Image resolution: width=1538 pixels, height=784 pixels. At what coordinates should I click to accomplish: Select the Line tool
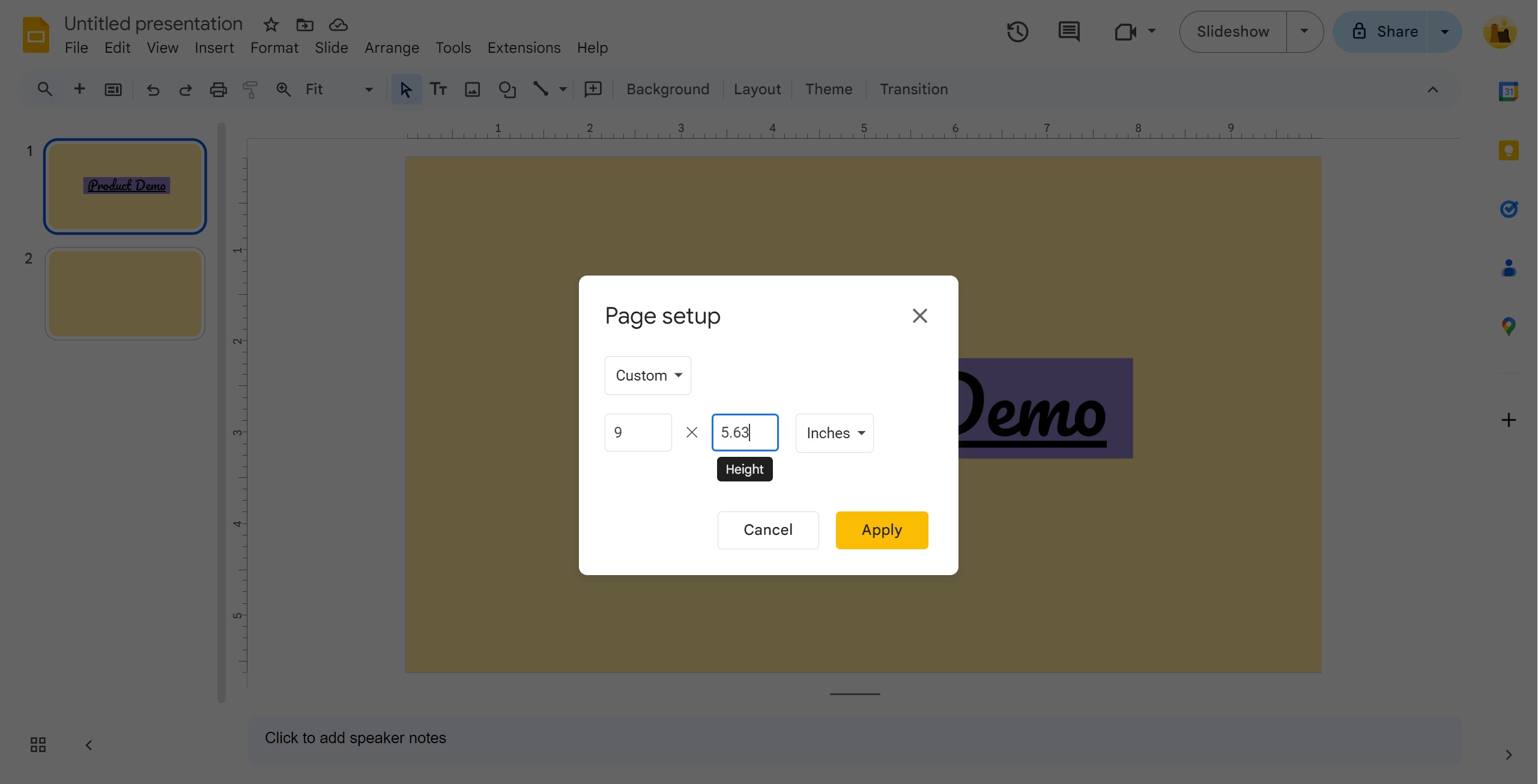[540, 89]
